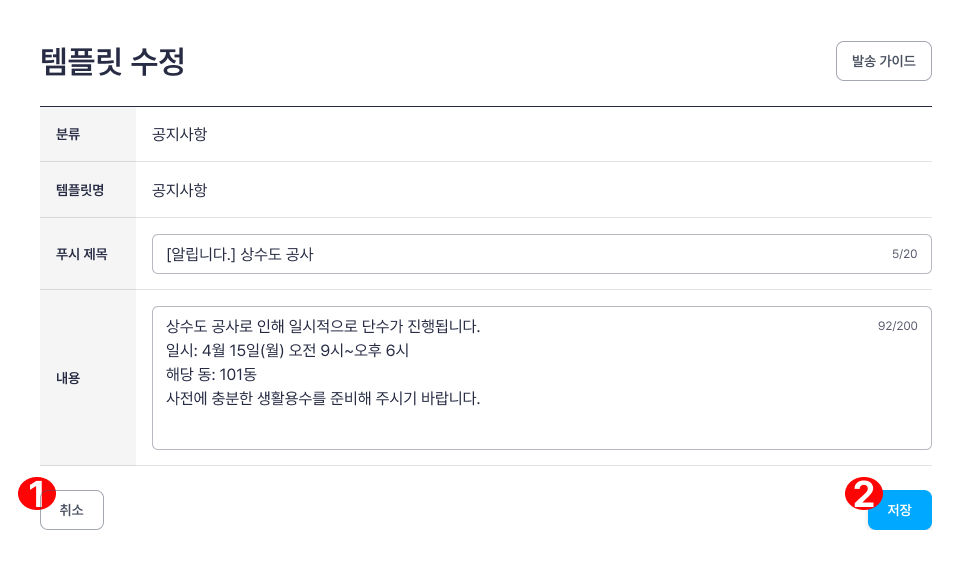The image size is (972, 570).
Task: Click the red number 2 marker
Action: (x=864, y=494)
